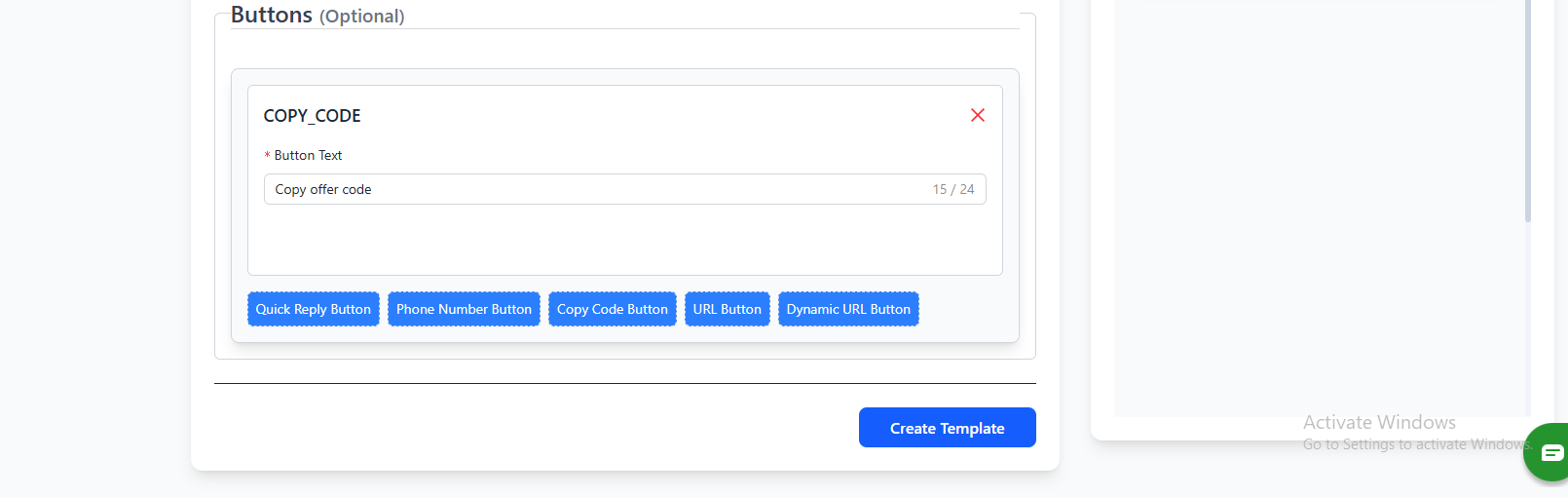
Task: Add a Phone Number Button
Action: coord(464,309)
